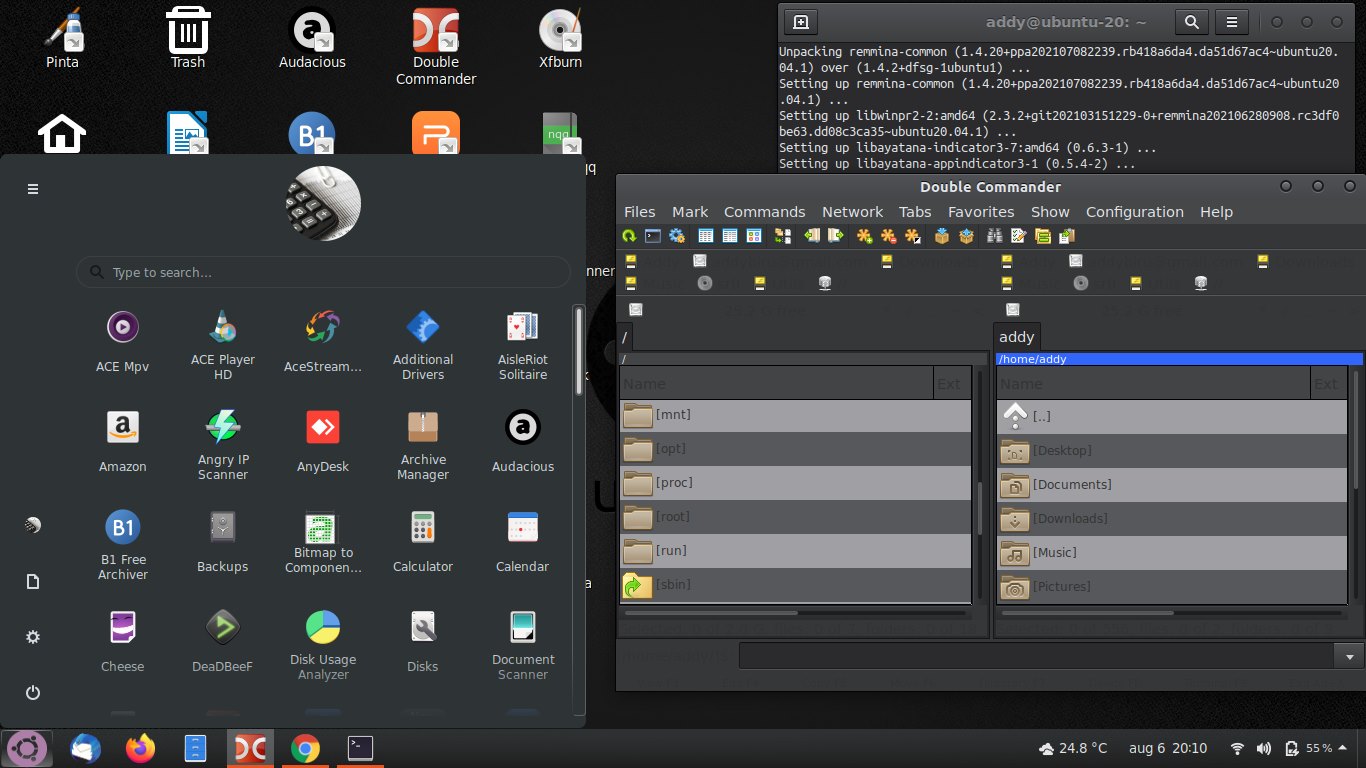This screenshot has width=1366, height=768.
Task: Open options via the blue gear toolbar icon
Action: point(677,236)
